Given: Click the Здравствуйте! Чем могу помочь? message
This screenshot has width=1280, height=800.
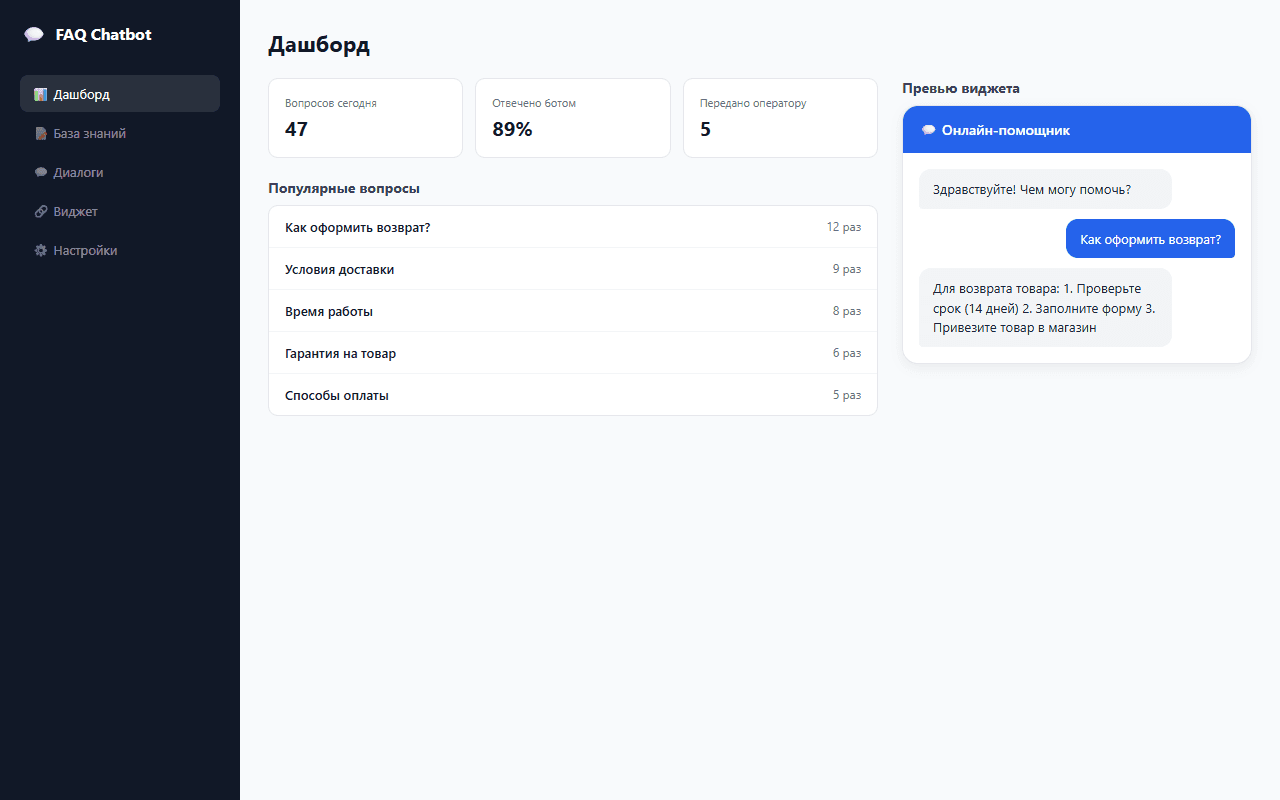Looking at the screenshot, I should pos(1045,189).
